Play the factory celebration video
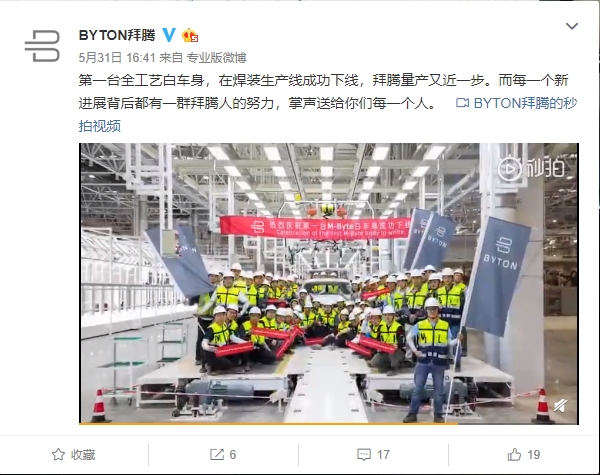The image size is (600, 475). (329, 283)
